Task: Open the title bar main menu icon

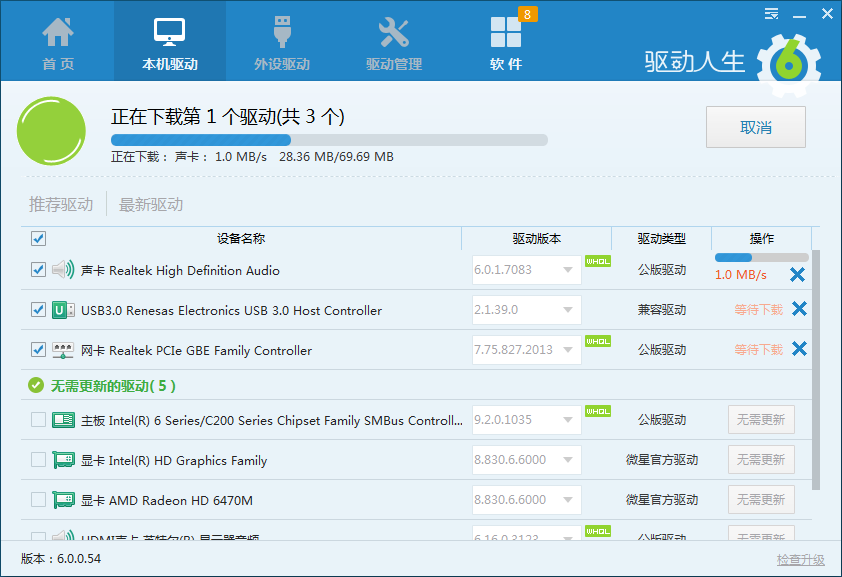Action: (771, 14)
